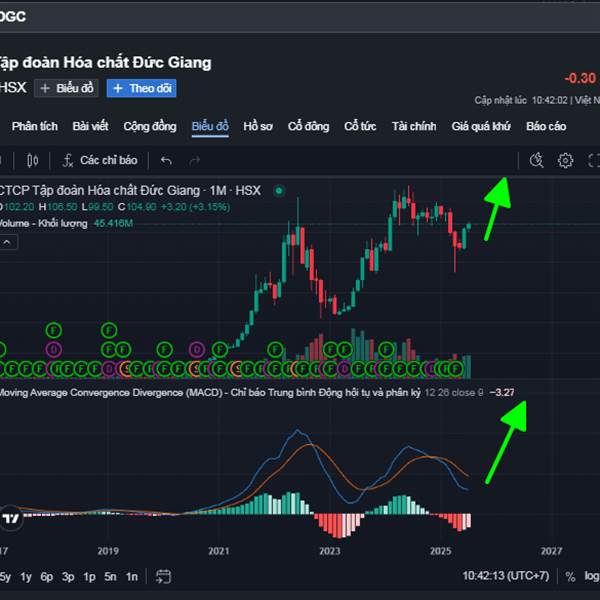Set range to 1y
The width and height of the screenshot is (600, 600).
pos(26,577)
